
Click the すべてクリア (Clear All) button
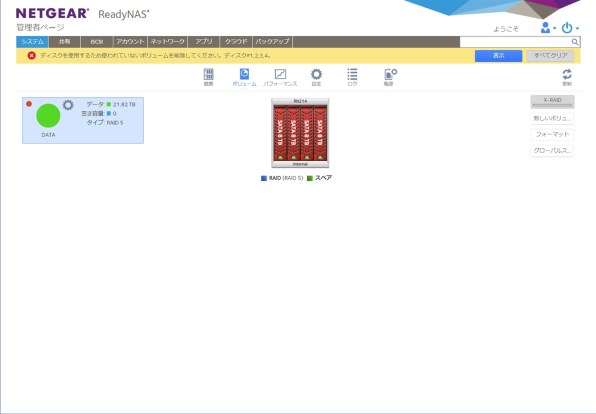click(550, 56)
